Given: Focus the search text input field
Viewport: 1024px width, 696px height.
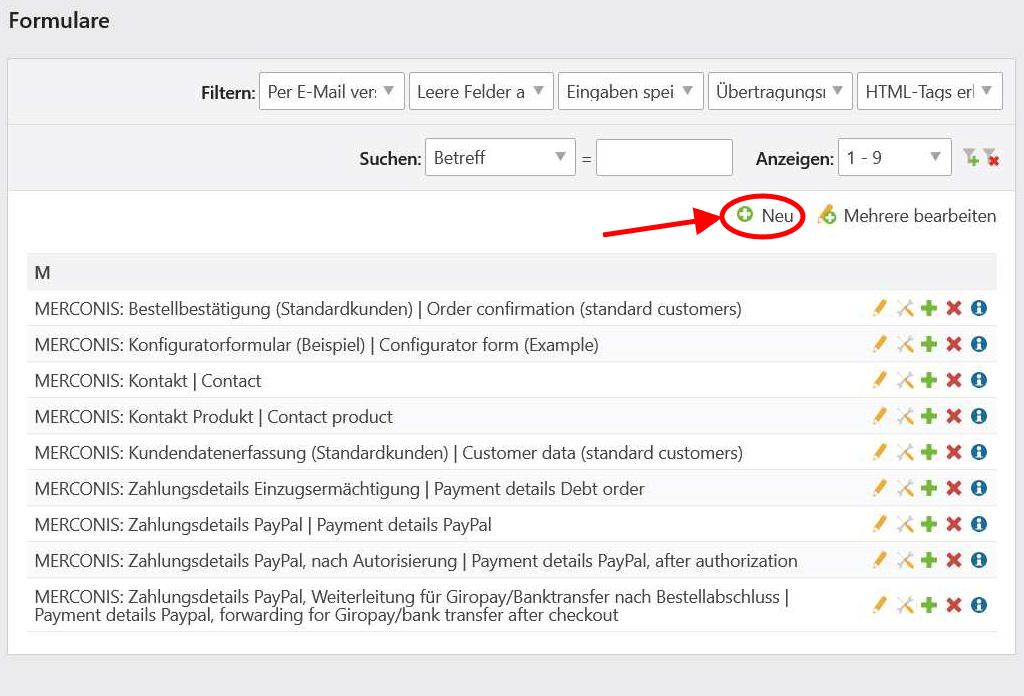Looking at the screenshot, I should click(664, 157).
